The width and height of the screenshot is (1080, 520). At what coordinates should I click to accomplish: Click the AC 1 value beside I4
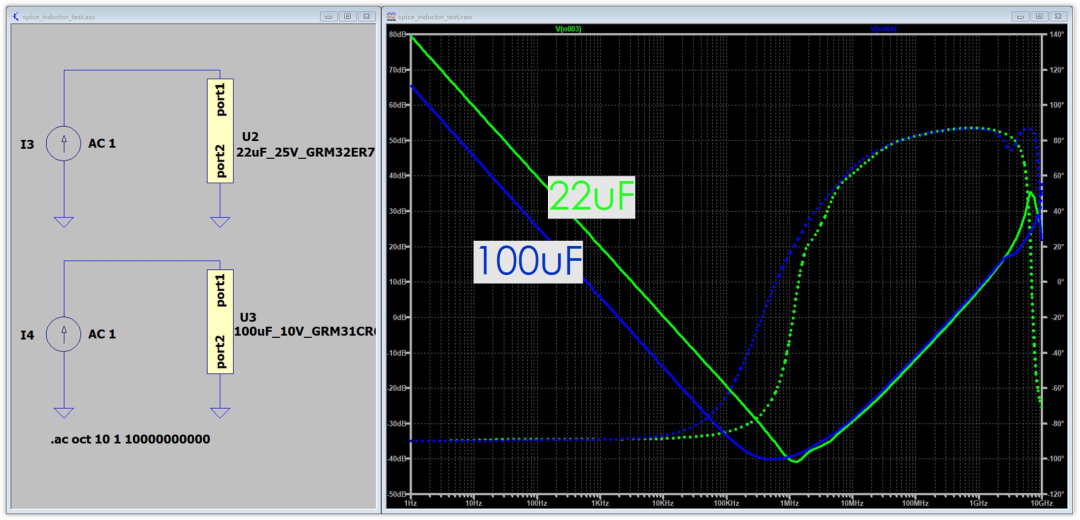pyautogui.click(x=102, y=334)
